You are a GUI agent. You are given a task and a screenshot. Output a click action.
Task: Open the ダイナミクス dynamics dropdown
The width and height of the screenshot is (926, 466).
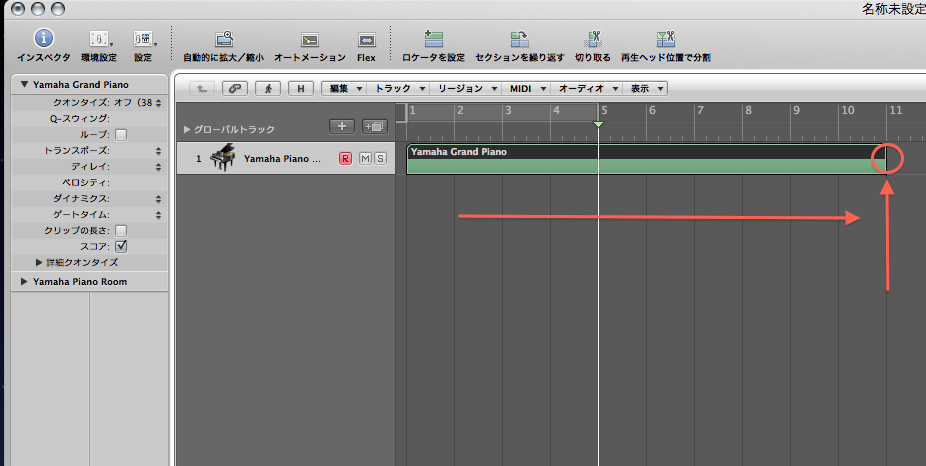click(x=158, y=198)
